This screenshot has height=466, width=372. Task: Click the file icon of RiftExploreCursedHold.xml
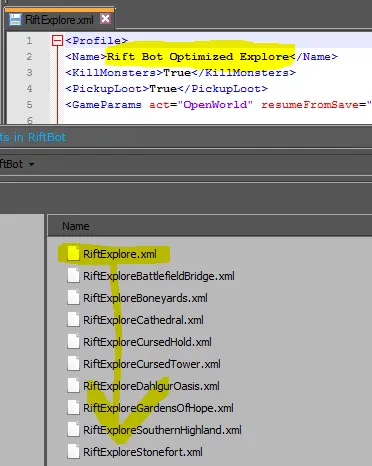tap(73, 342)
